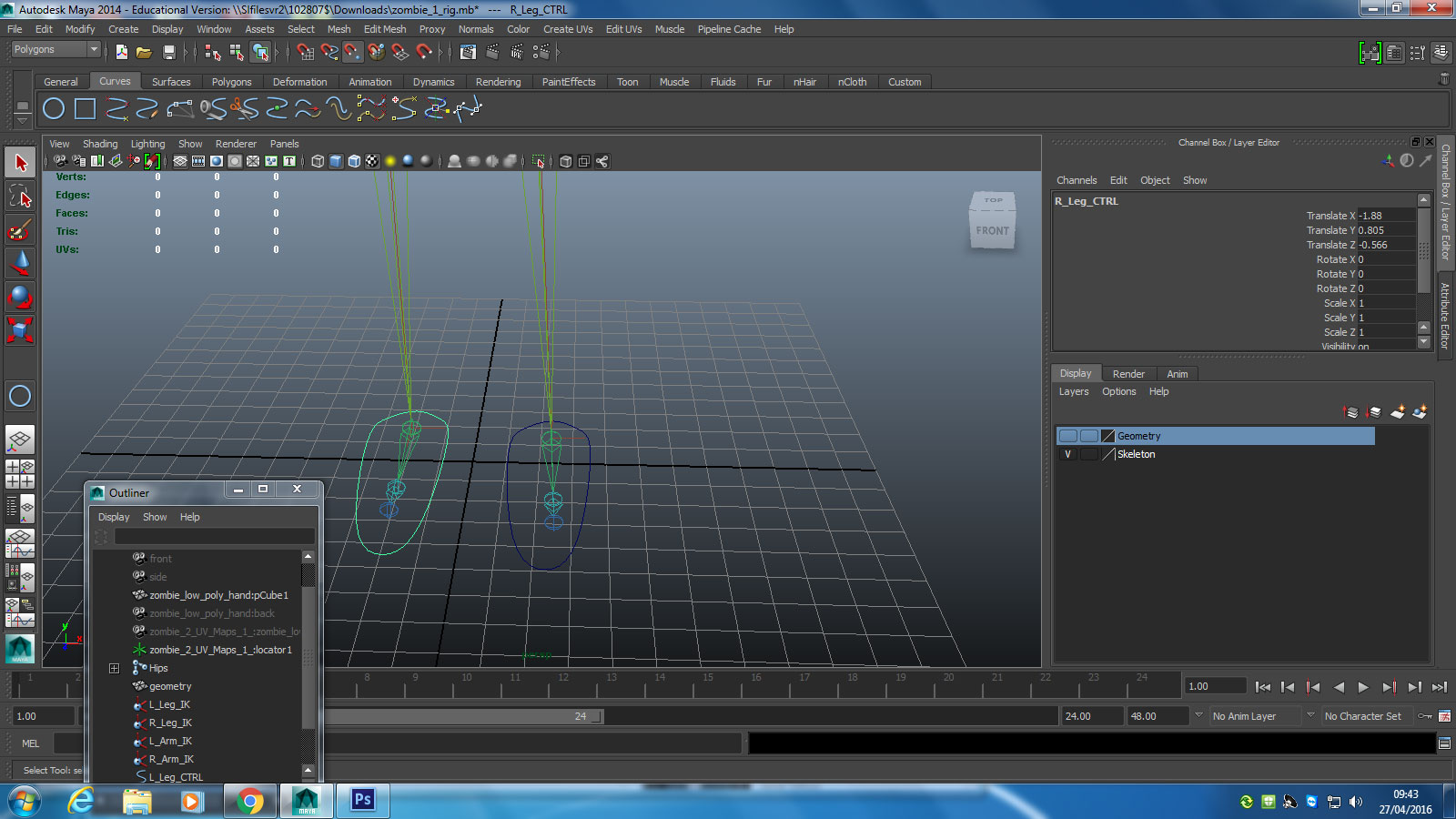Move selected layer up icon

[x=1351, y=412]
